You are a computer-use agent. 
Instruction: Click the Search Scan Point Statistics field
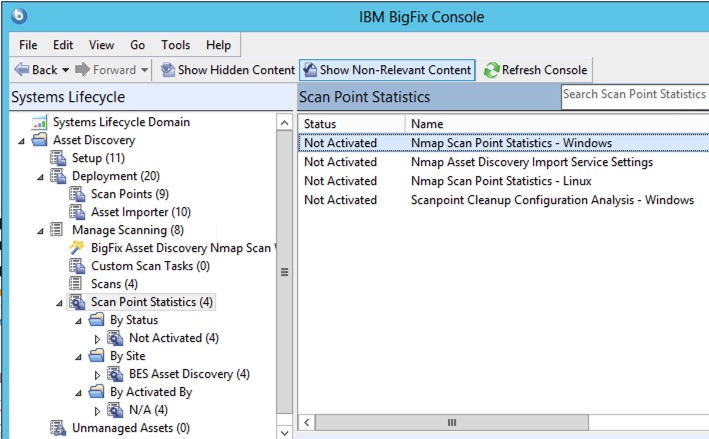(x=633, y=95)
